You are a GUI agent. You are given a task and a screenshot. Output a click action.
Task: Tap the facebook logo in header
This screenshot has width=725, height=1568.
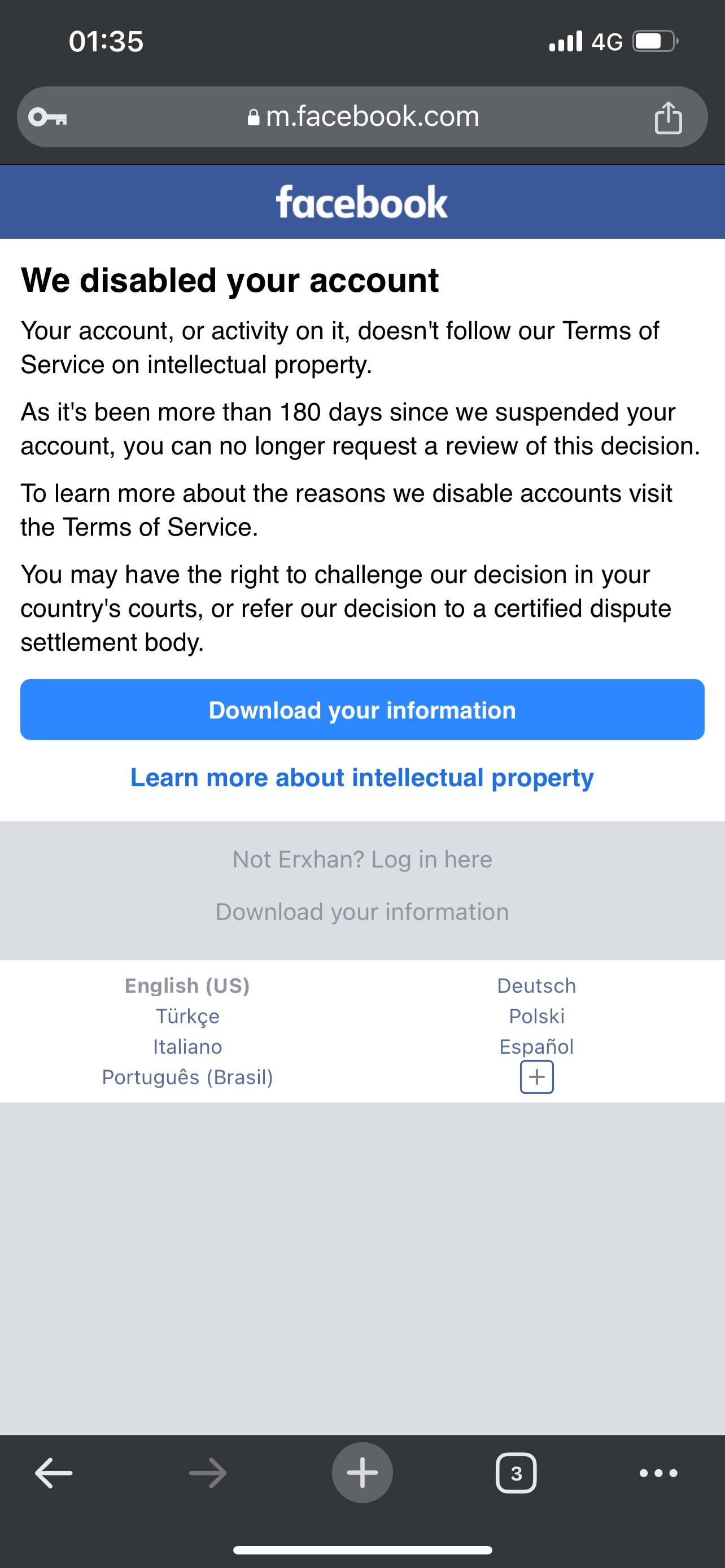[362, 202]
